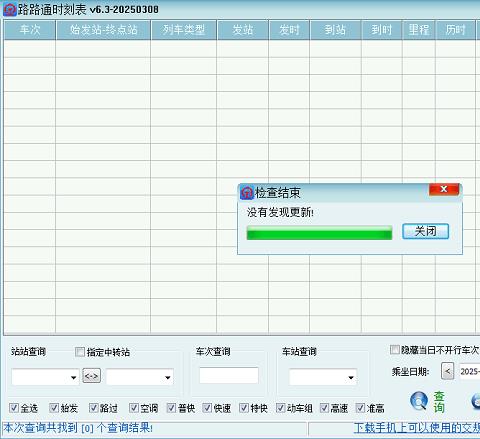Click the previous date arrow button

447,371
